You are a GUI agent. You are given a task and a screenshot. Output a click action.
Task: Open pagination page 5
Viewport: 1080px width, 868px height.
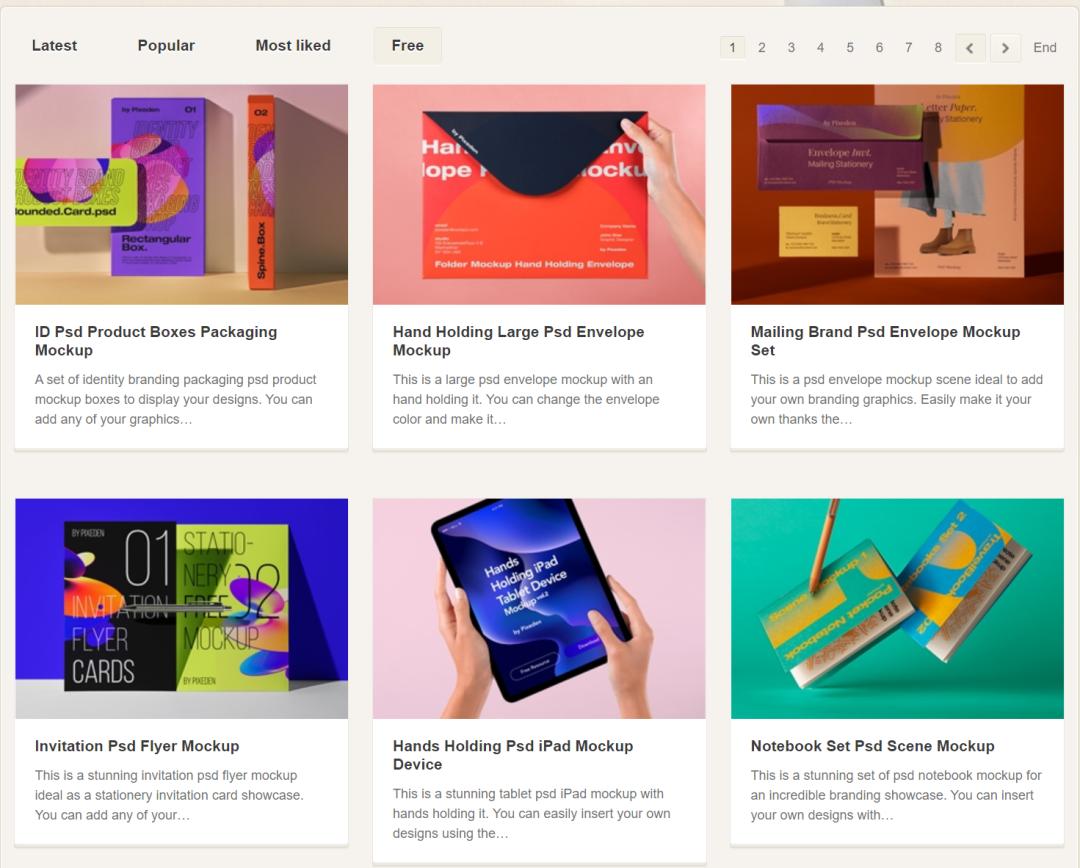click(x=850, y=48)
